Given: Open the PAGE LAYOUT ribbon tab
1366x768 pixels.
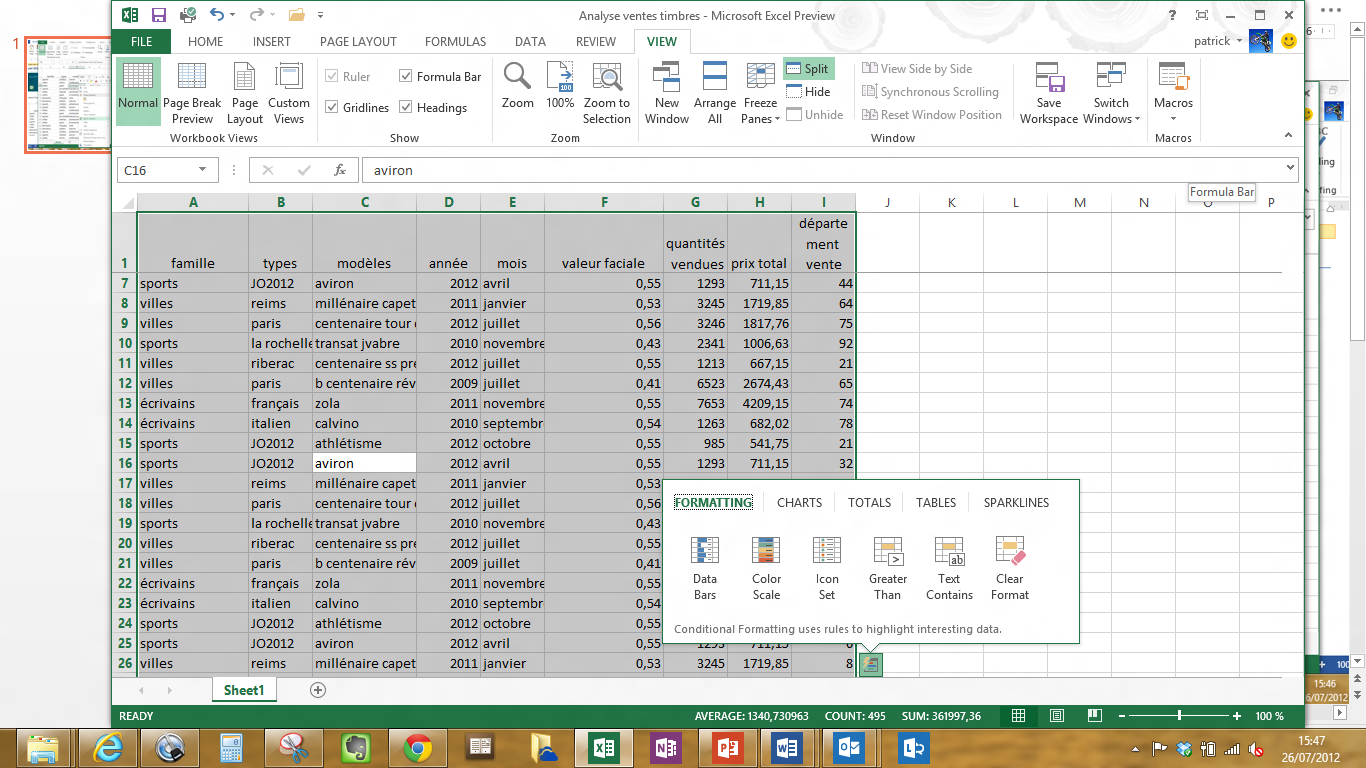Looking at the screenshot, I should (358, 42).
